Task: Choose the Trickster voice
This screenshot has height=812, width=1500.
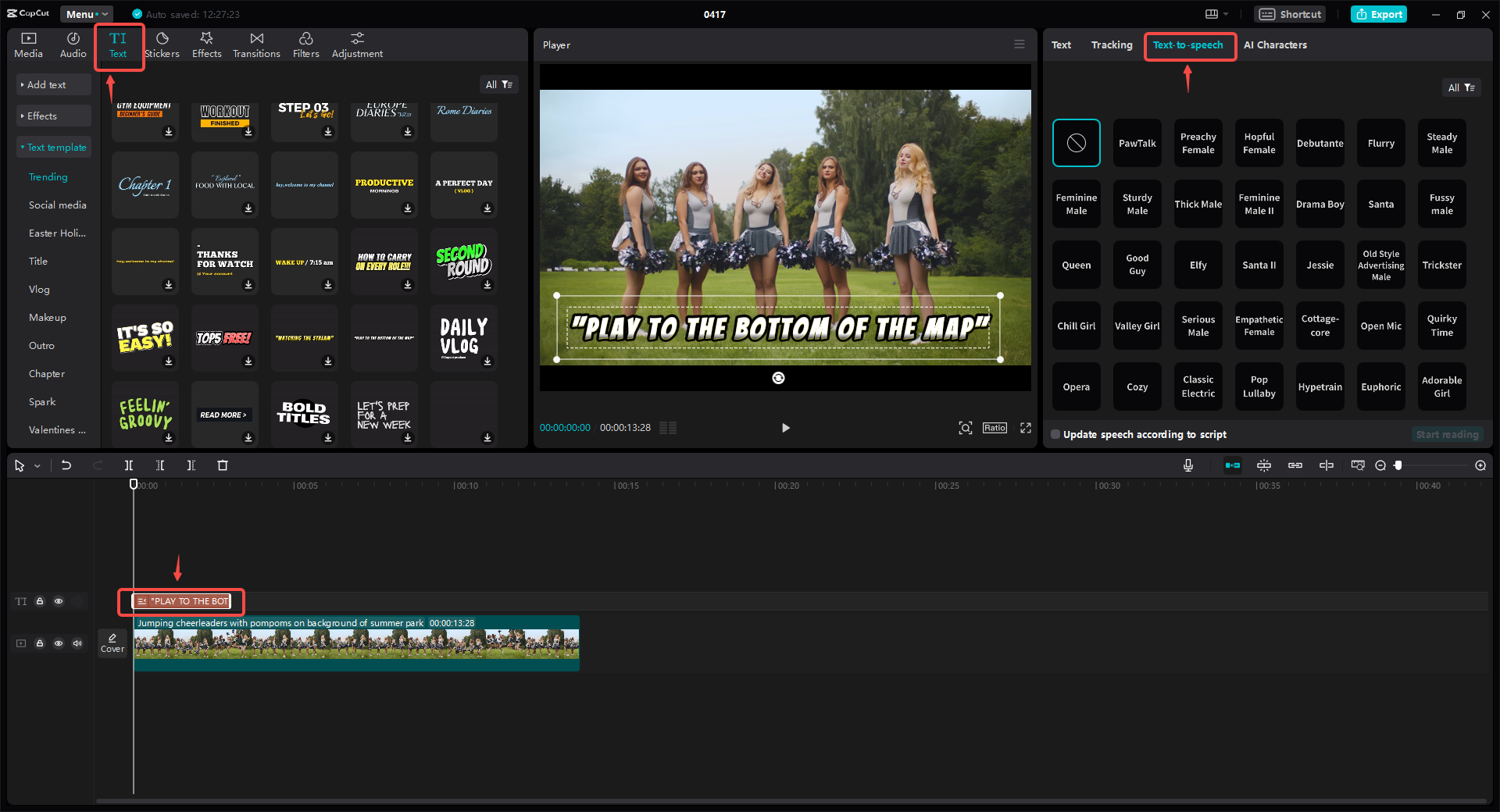Action: pyautogui.click(x=1441, y=265)
